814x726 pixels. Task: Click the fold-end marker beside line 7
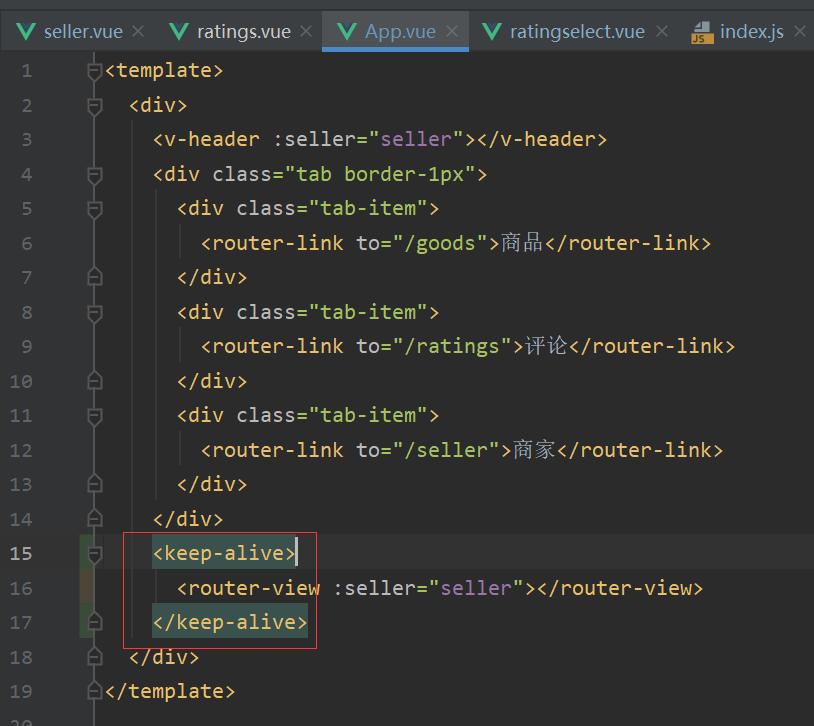(x=93, y=277)
